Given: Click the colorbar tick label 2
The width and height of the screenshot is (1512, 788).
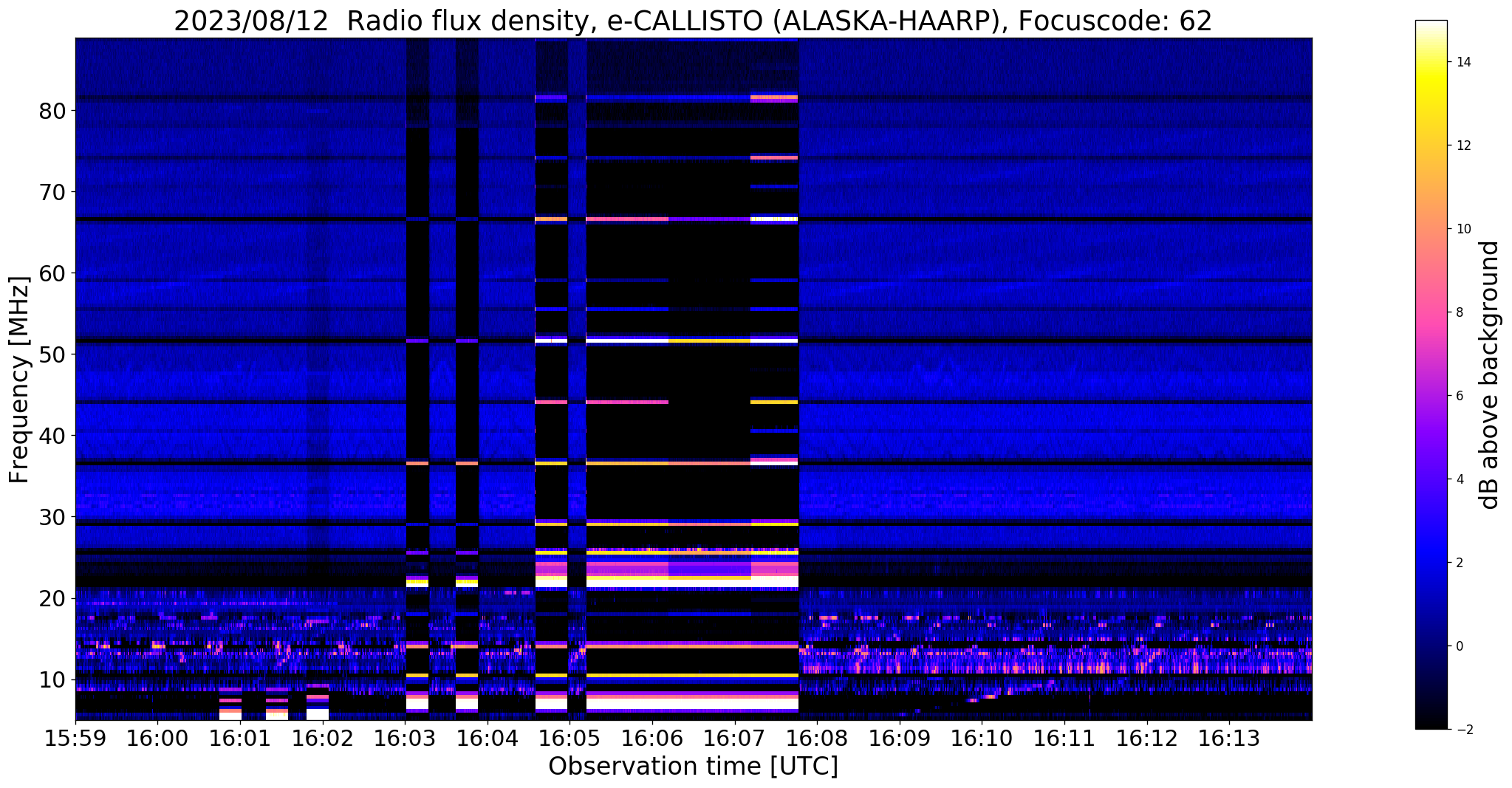Looking at the screenshot, I should (x=1459, y=563).
